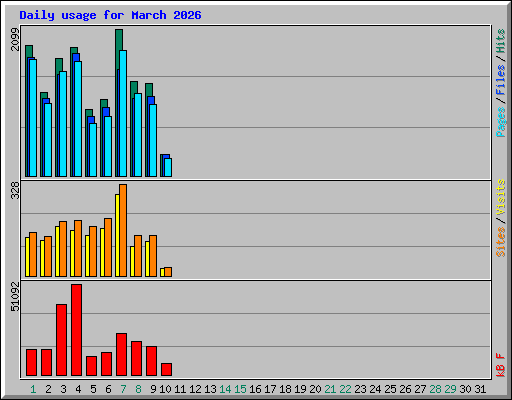Select the red KB bar for day 3
The height and width of the screenshot is (400, 512).
click(61, 340)
